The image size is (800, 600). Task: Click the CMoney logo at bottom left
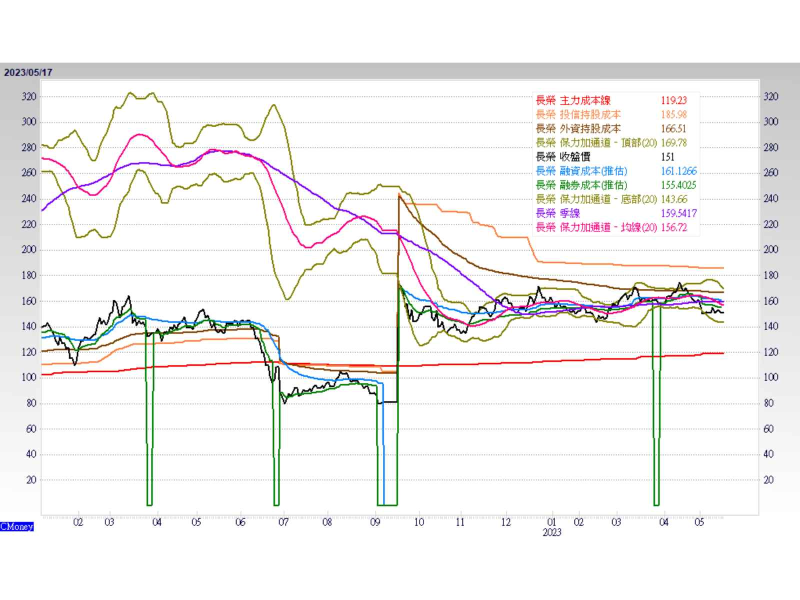[x=17, y=524]
